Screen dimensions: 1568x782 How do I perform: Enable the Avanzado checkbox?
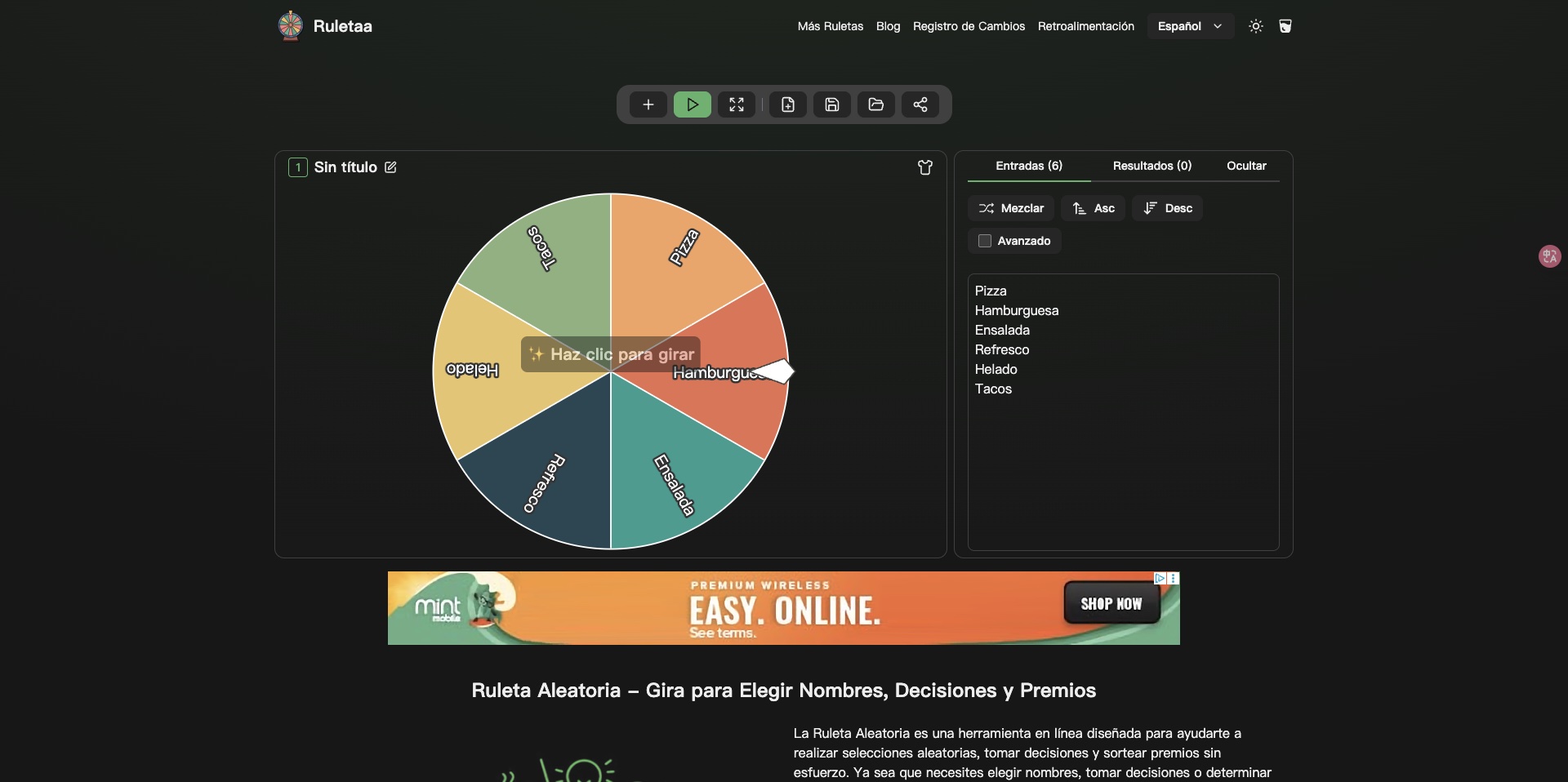pyautogui.click(x=985, y=241)
